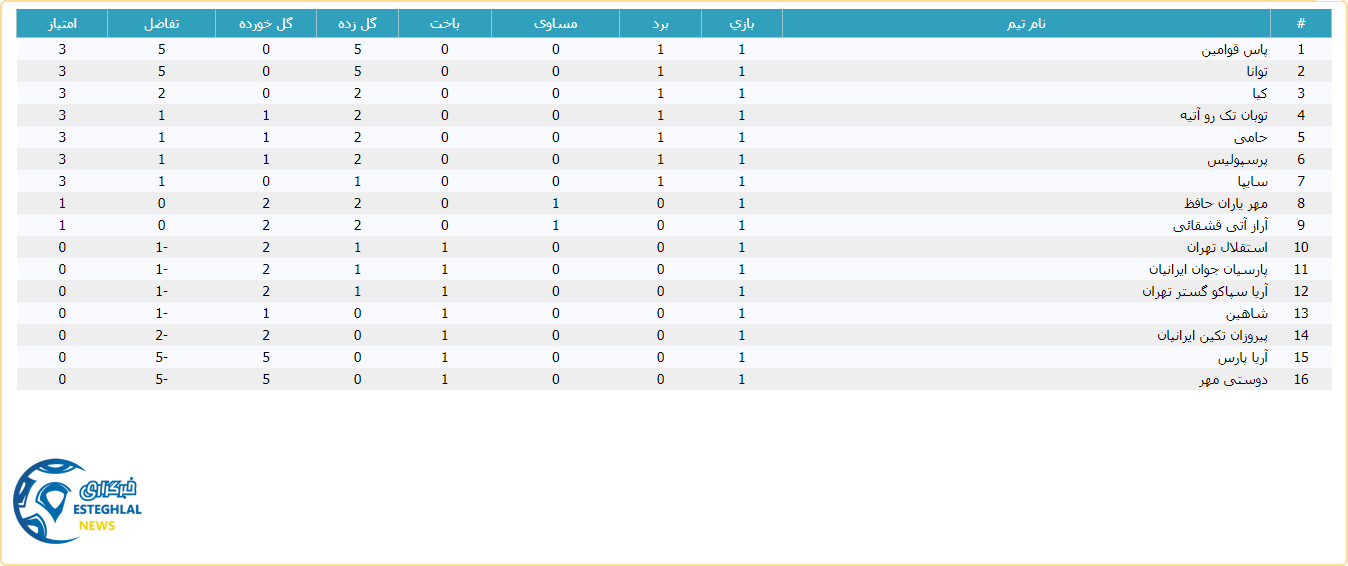Image resolution: width=1348 pixels, height=566 pixels.
Task: Click the Esteghlal News logo
Action: (78, 501)
